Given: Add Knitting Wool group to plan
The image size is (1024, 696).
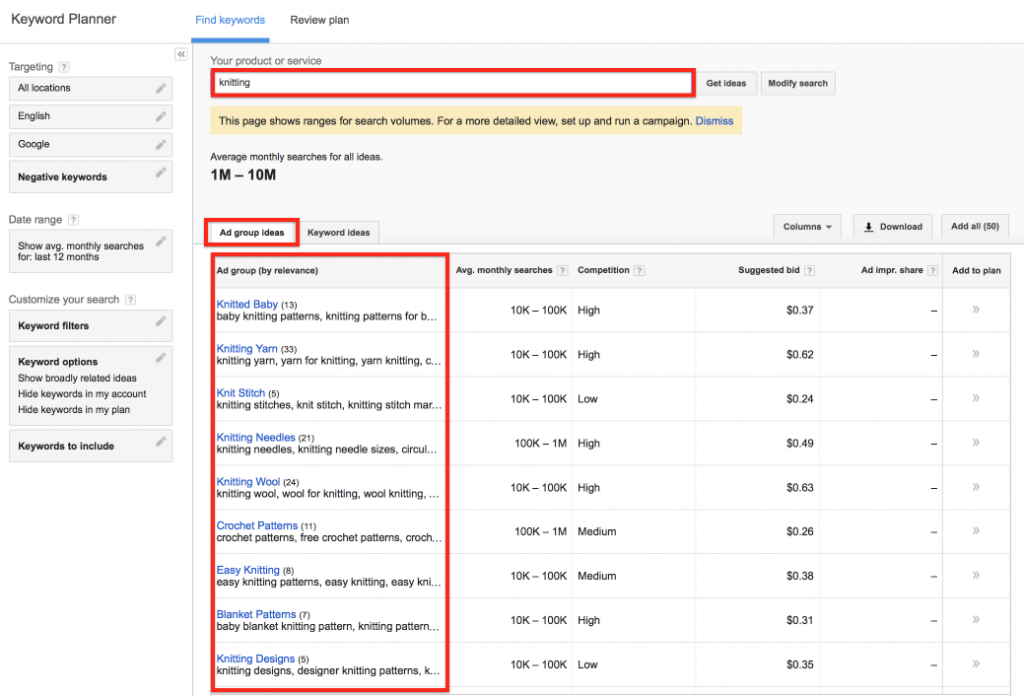Looking at the screenshot, I should (976, 486).
